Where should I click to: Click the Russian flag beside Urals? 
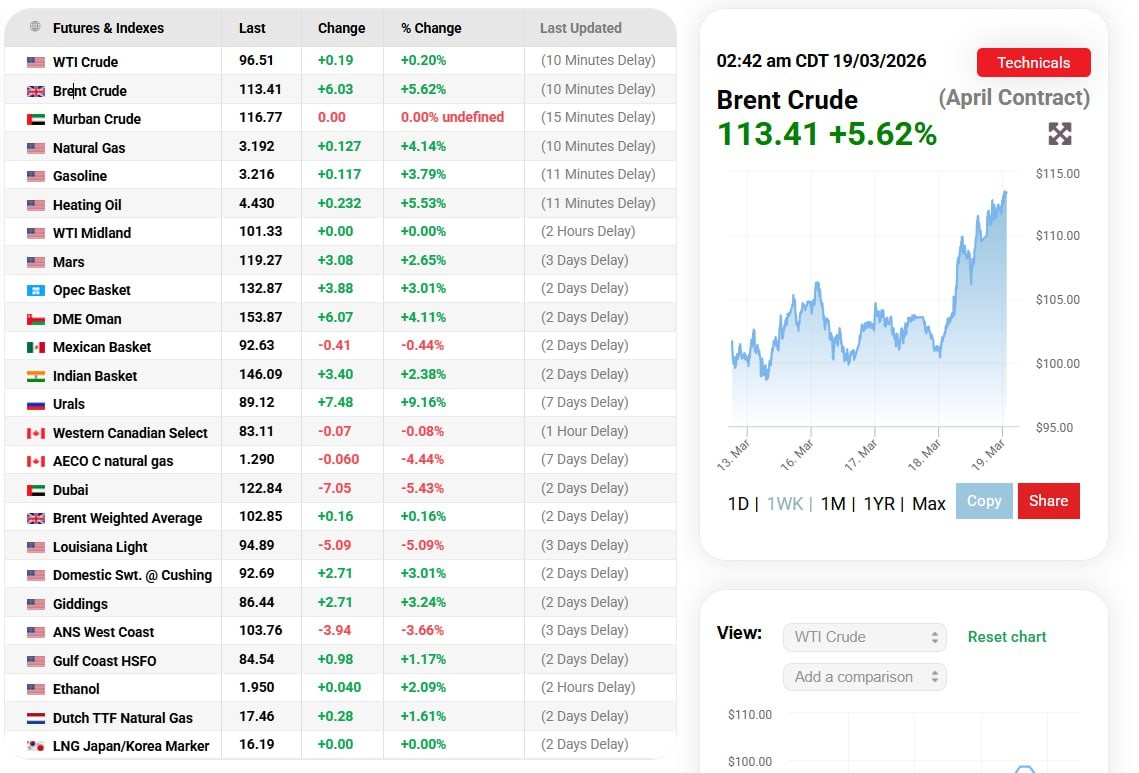36,405
